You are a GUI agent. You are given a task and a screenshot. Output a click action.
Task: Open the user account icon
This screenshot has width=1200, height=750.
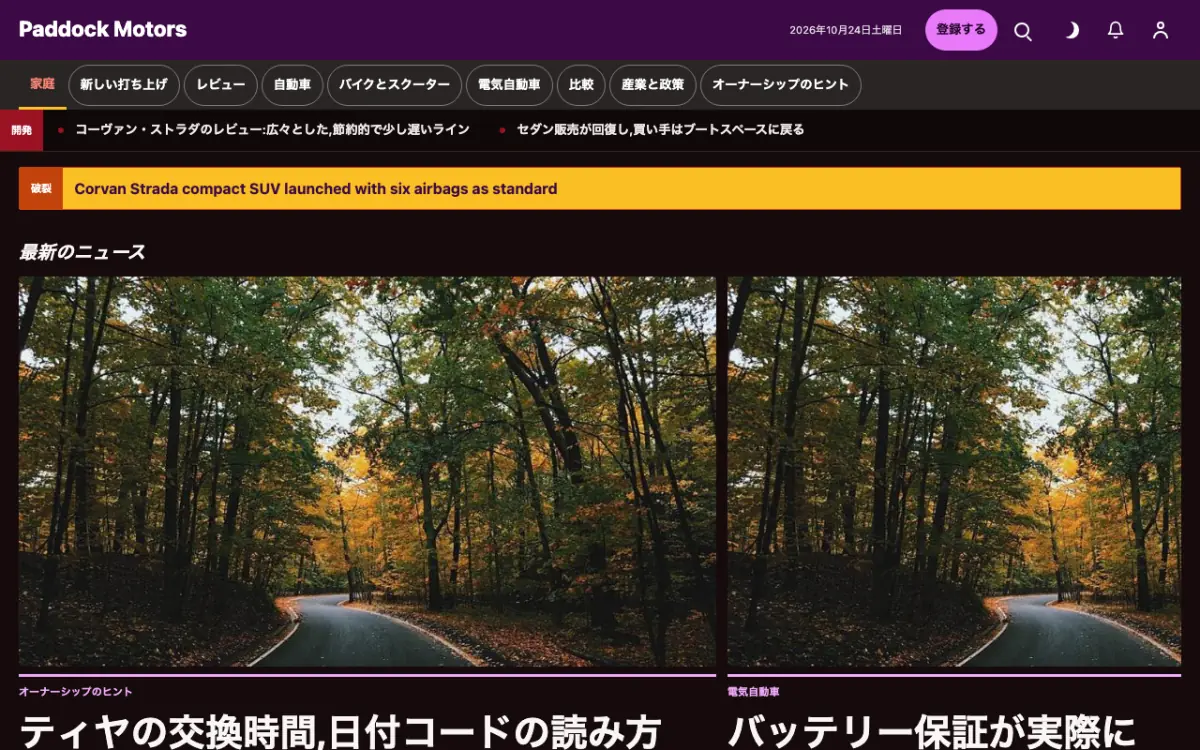pyautogui.click(x=1160, y=31)
